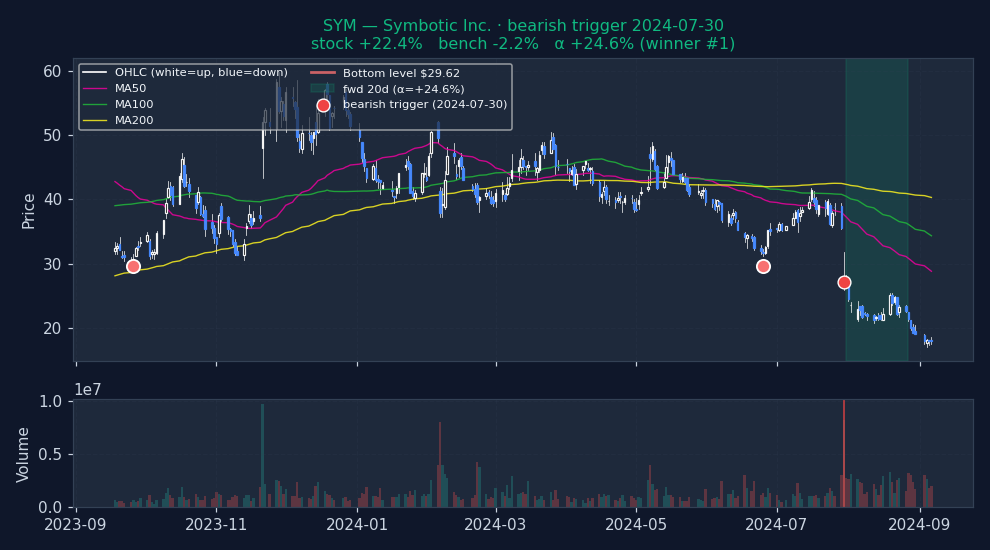Click the fwd 20d legend swatch
The image size is (990, 550).
pyautogui.click(x=323, y=89)
